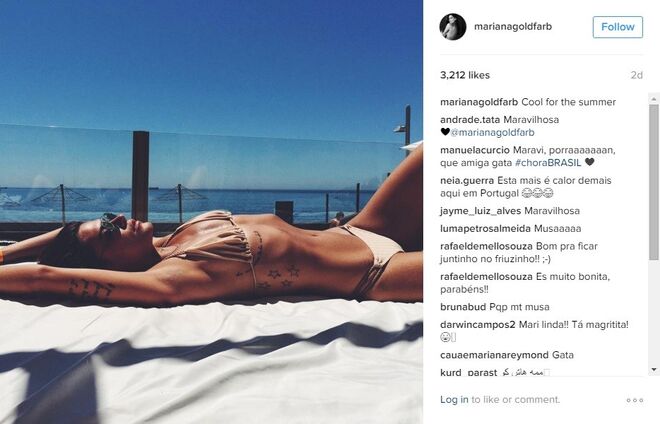Open darwincampos2 commenter profile
660x424 pixels.
pos(478,325)
